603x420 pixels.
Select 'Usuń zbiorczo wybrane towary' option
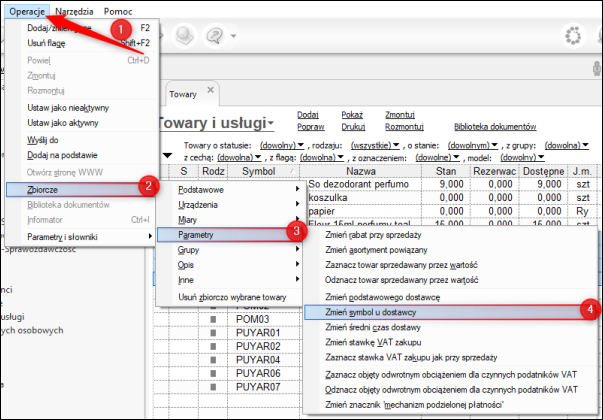[231, 297]
